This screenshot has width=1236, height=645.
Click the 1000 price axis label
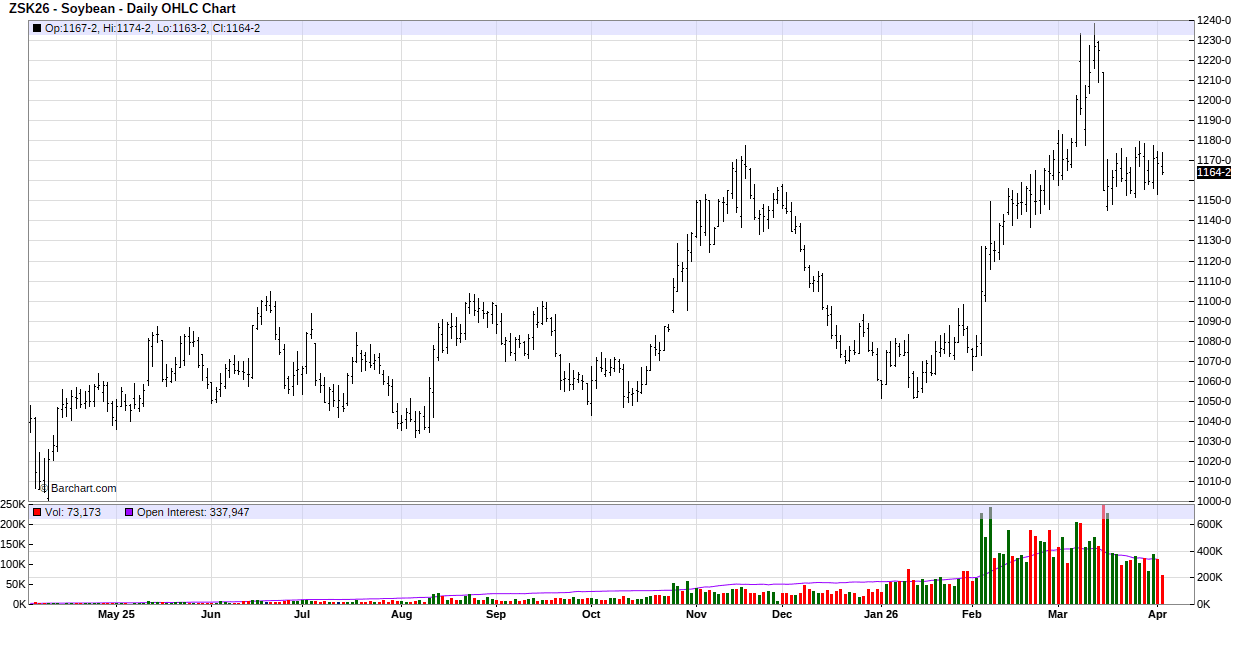point(1214,501)
